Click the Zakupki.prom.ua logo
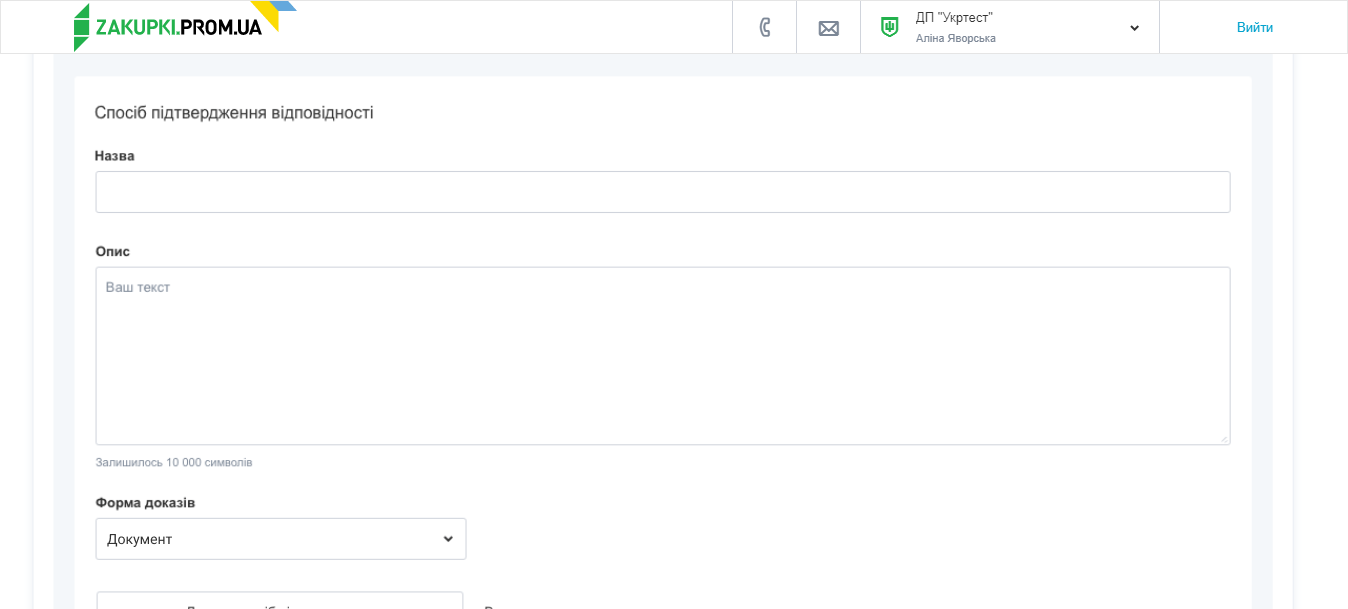 coord(170,27)
